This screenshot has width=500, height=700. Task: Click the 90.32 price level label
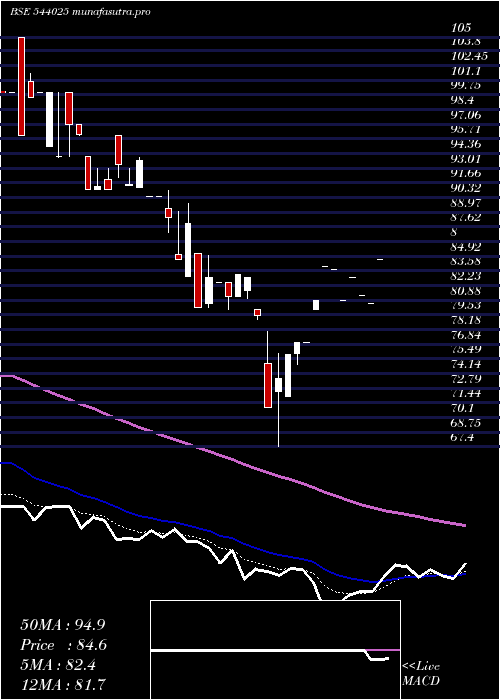tap(466, 189)
